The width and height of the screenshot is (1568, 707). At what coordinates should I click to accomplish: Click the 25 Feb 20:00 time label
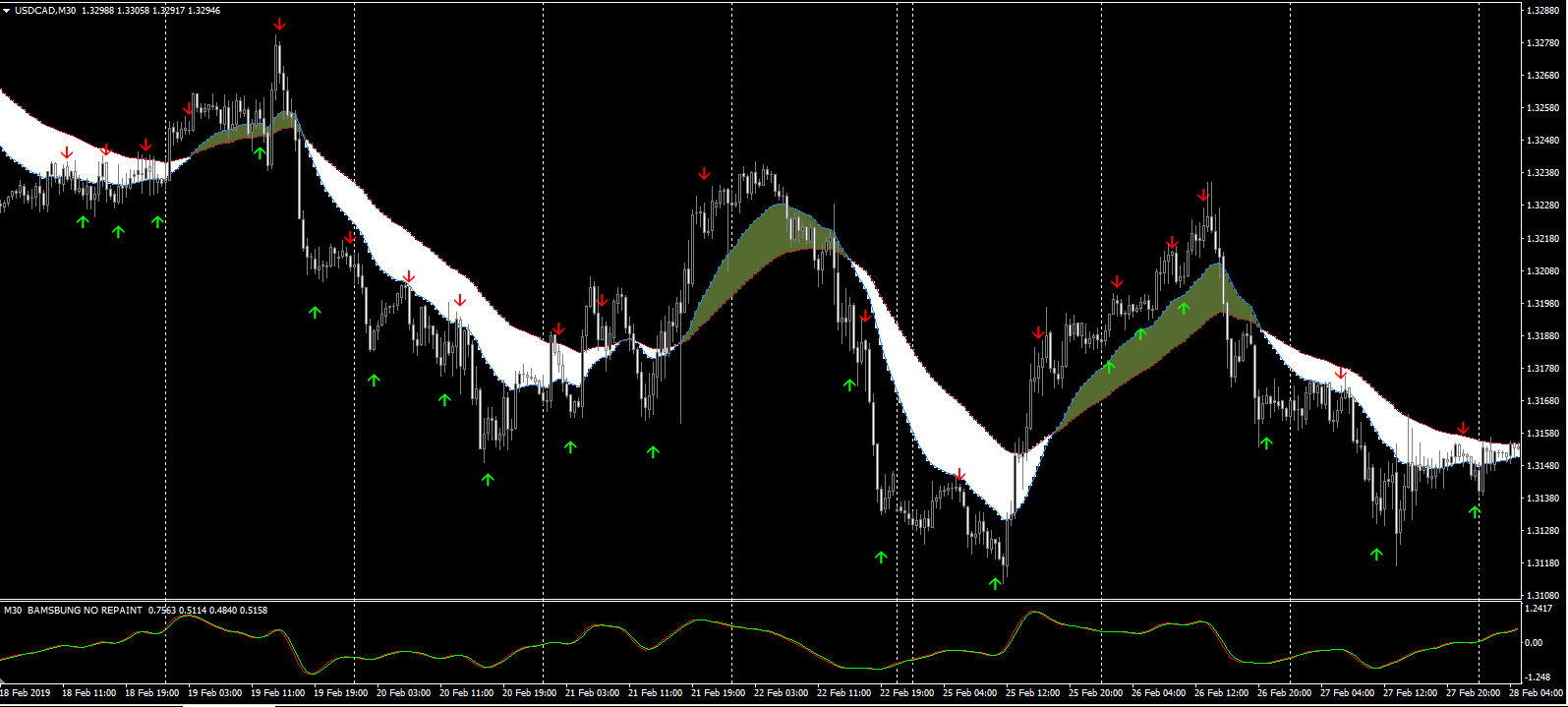click(x=1095, y=693)
